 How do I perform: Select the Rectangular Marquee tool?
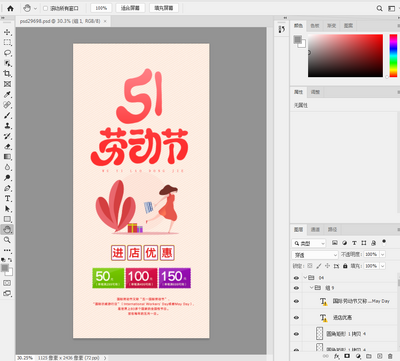pos(7,42)
